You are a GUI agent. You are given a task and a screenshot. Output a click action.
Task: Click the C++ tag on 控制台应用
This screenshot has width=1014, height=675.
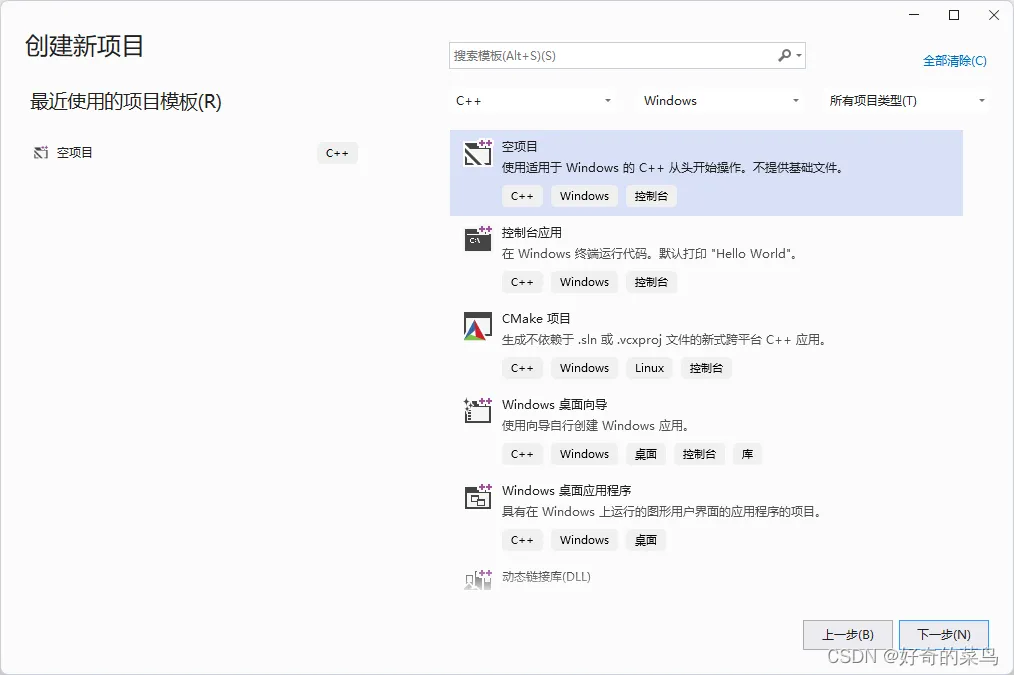tap(522, 282)
